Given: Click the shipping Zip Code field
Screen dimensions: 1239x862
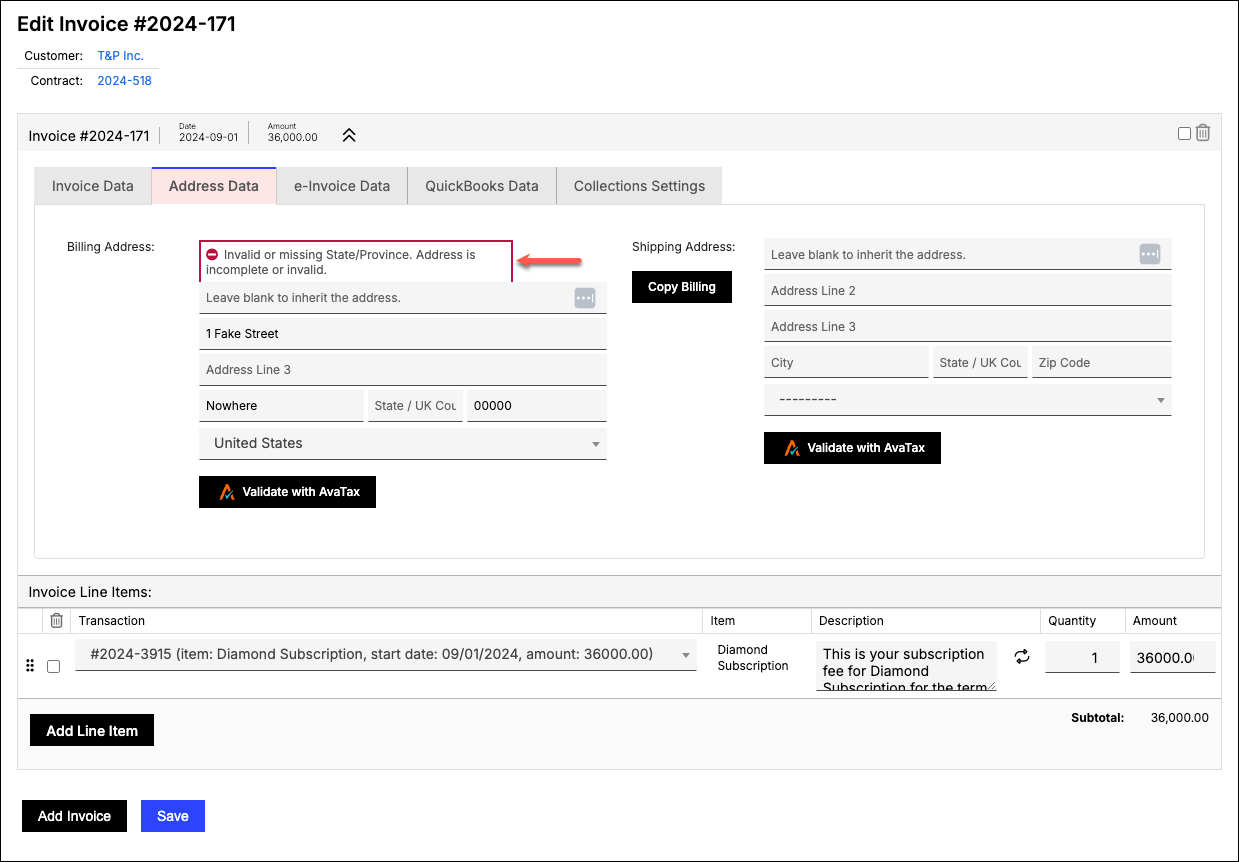Looking at the screenshot, I should 1102,362.
